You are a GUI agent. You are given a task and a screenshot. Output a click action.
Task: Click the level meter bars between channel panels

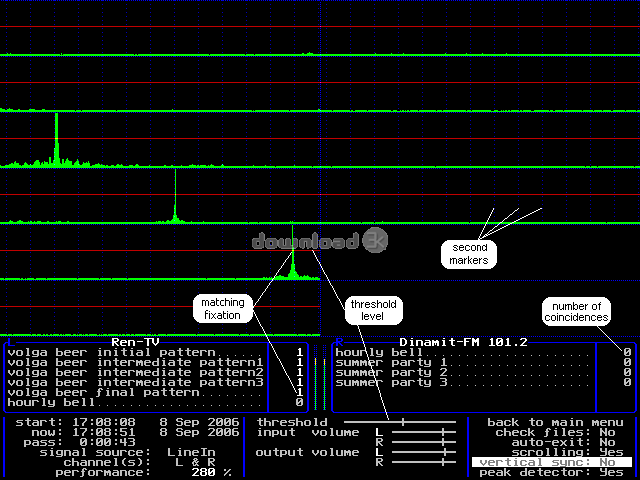click(x=320, y=378)
